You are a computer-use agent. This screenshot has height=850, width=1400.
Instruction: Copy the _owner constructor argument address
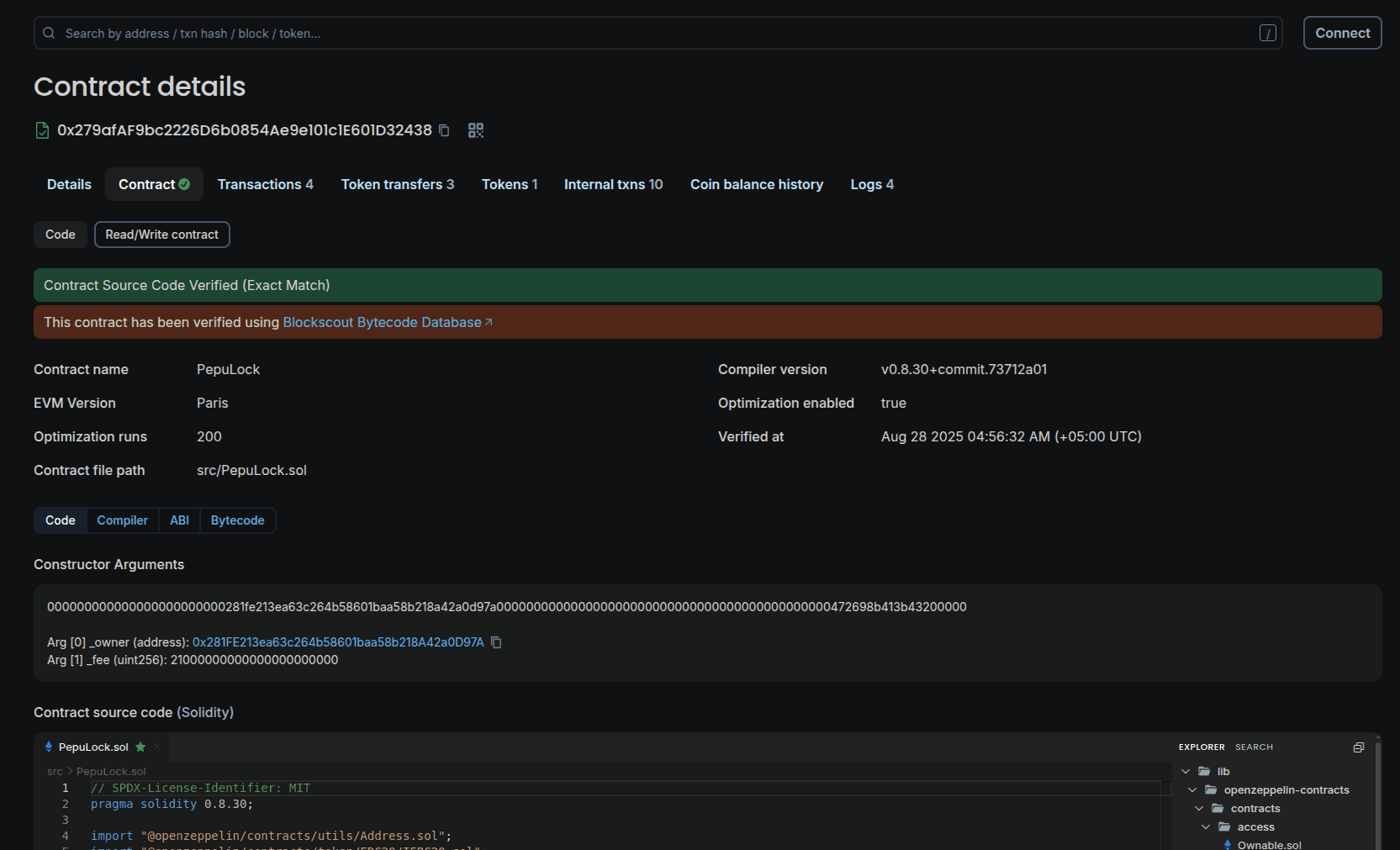tap(497, 642)
